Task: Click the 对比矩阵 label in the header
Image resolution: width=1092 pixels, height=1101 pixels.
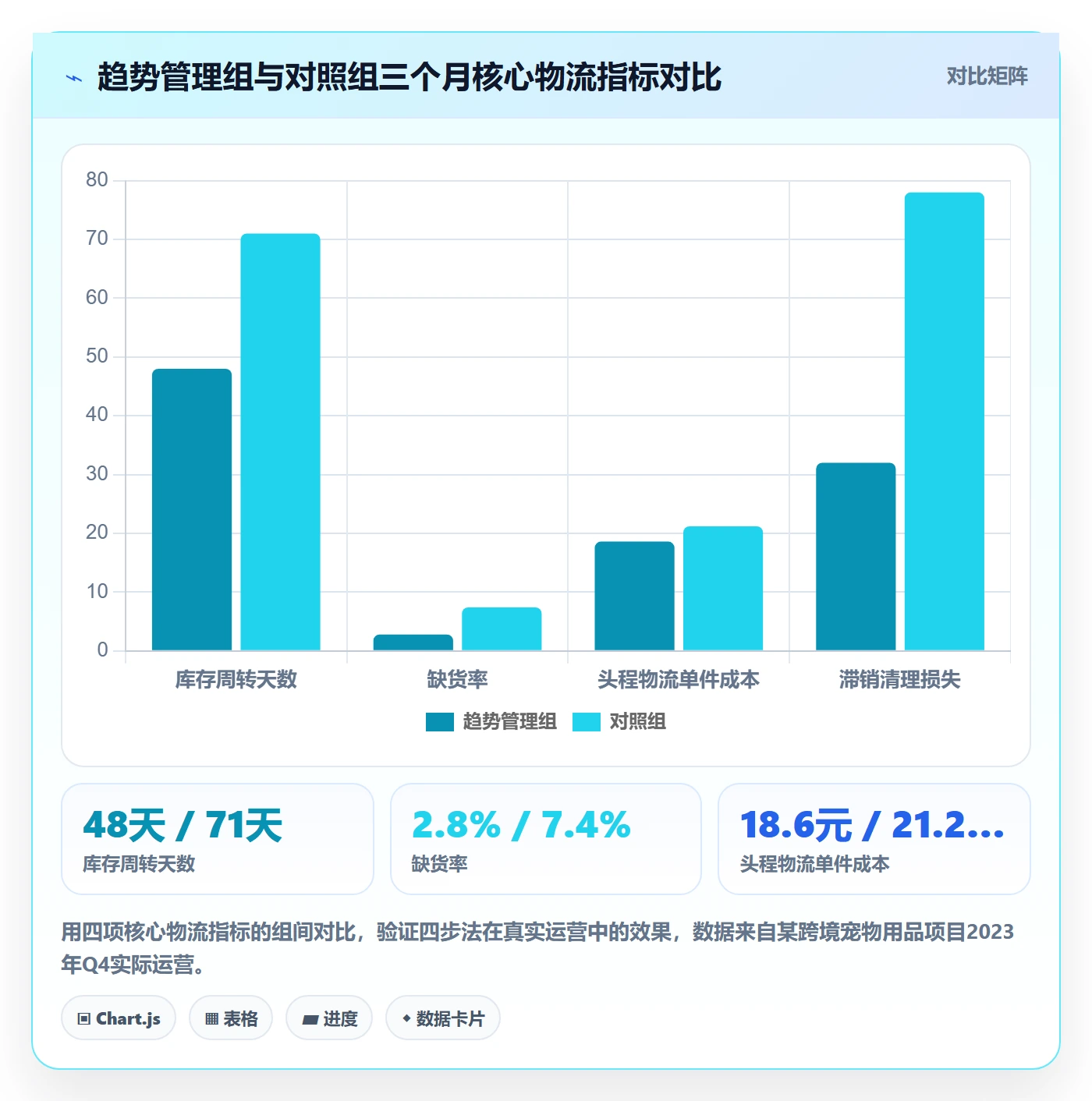Action: pos(987,76)
